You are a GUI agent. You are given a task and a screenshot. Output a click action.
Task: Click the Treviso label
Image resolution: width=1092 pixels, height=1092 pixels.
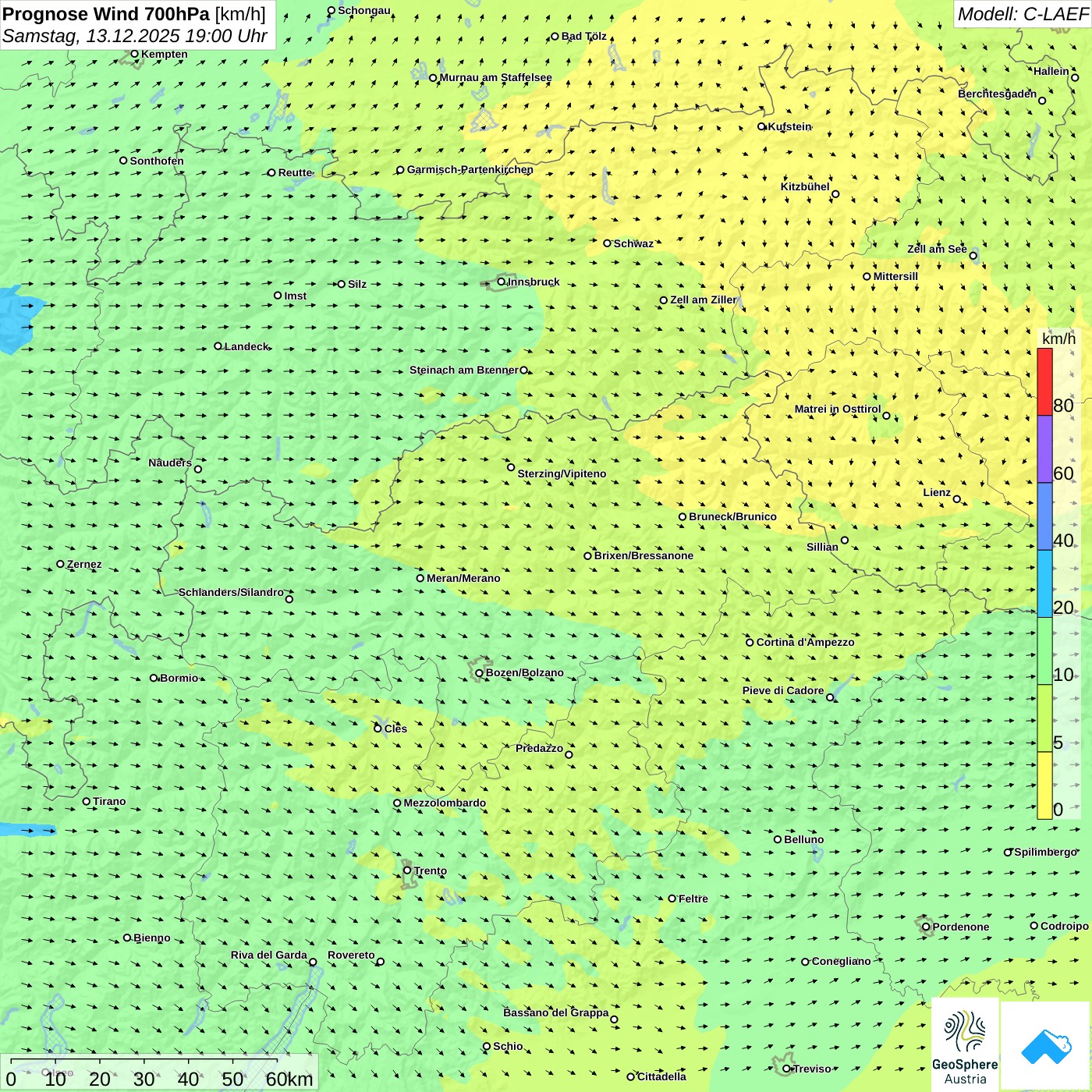[x=812, y=1069]
